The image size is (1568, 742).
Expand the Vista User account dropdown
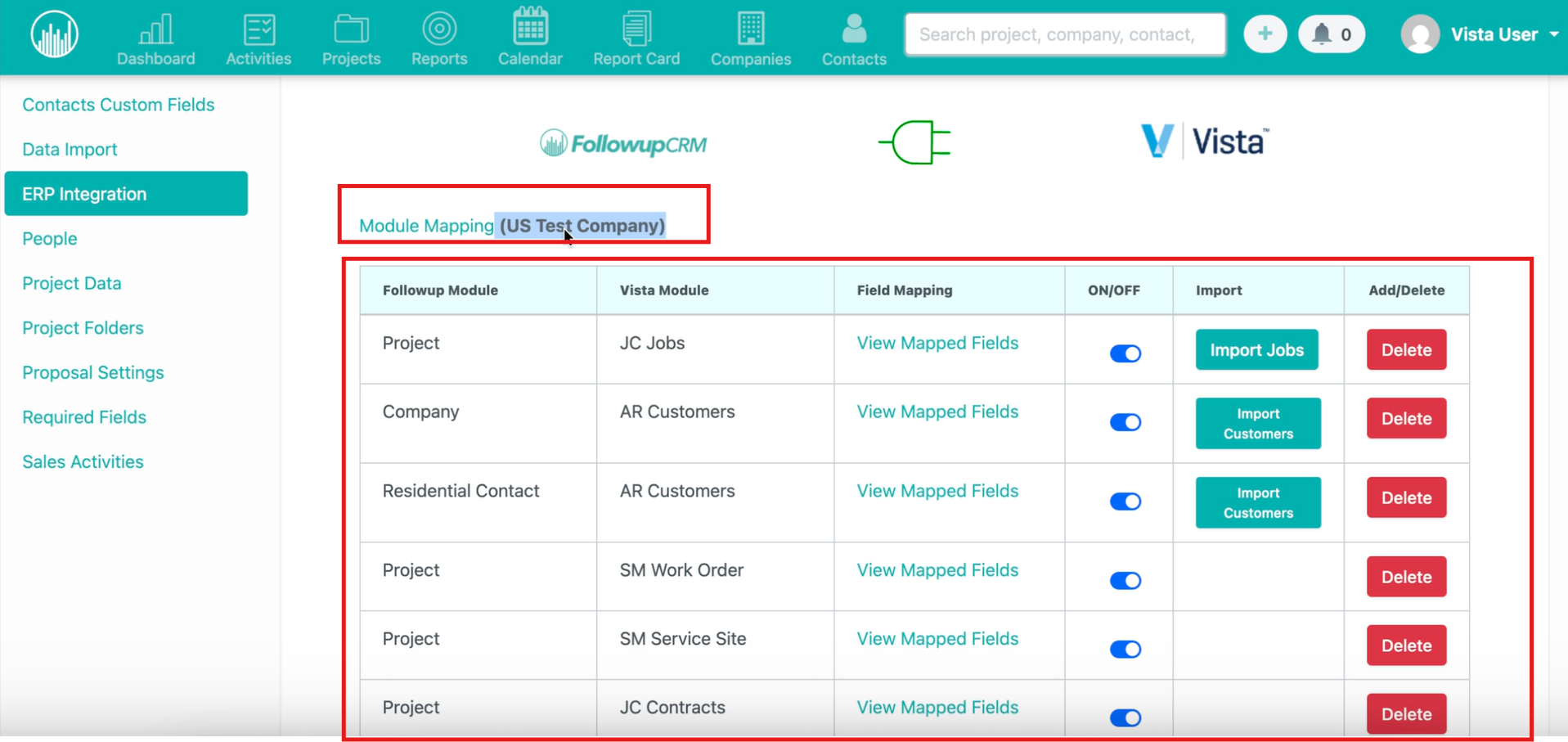pyautogui.click(x=1481, y=34)
